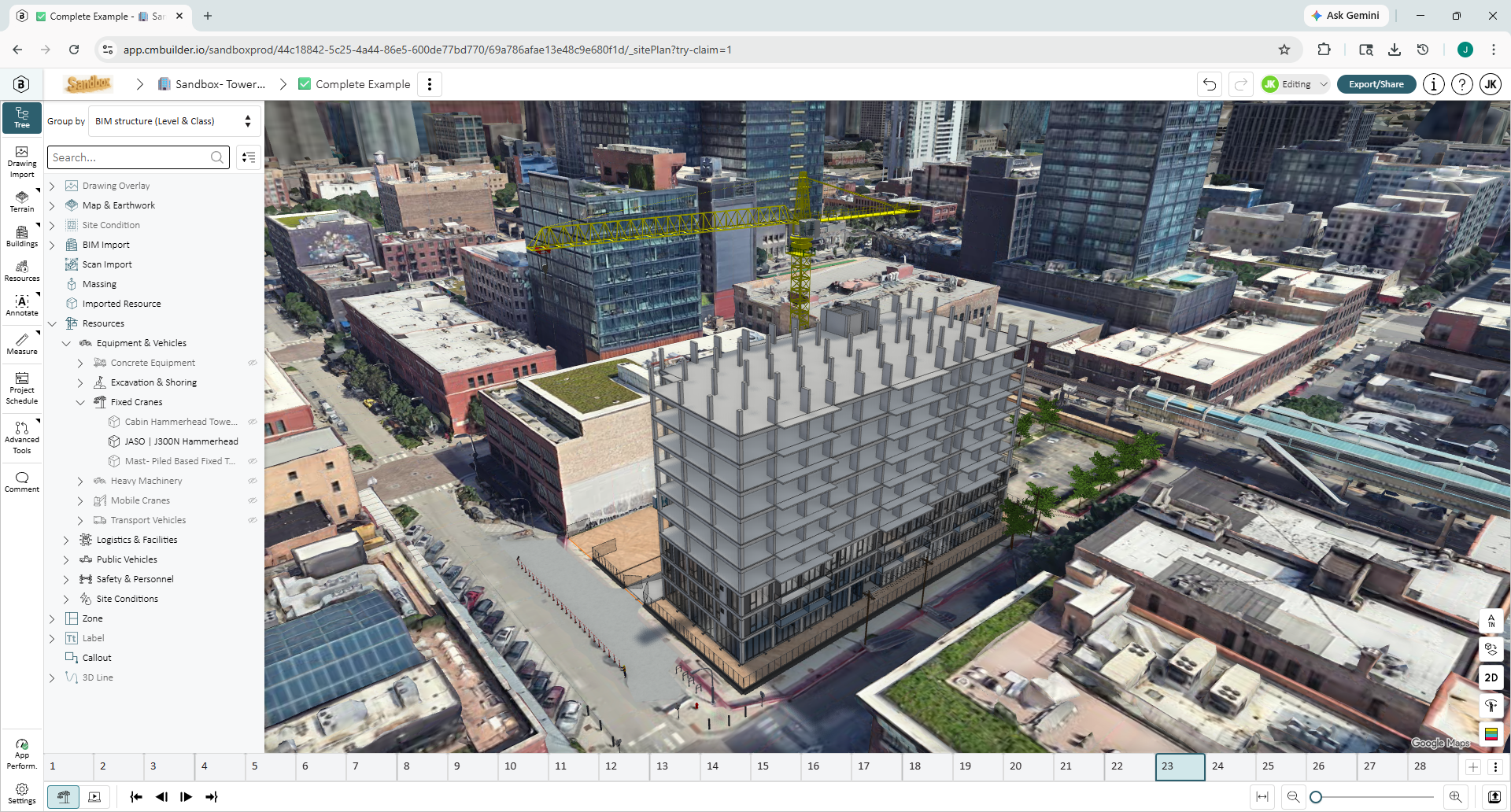Click the timeline zoom slider handle
Screen dimensions: 1511x812
tap(1316, 797)
